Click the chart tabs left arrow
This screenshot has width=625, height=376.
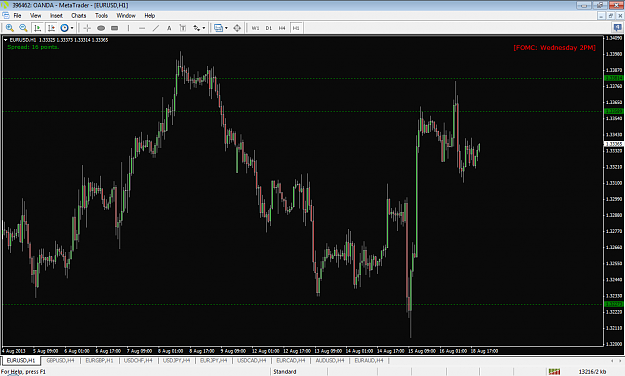tap(613, 360)
